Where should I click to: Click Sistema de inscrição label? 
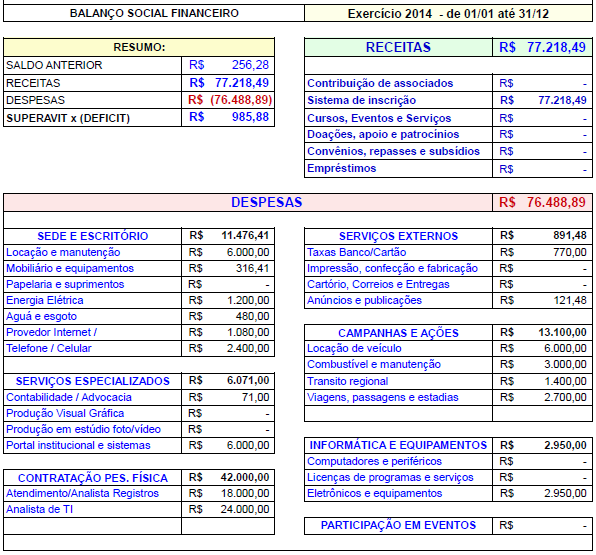pos(361,100)
